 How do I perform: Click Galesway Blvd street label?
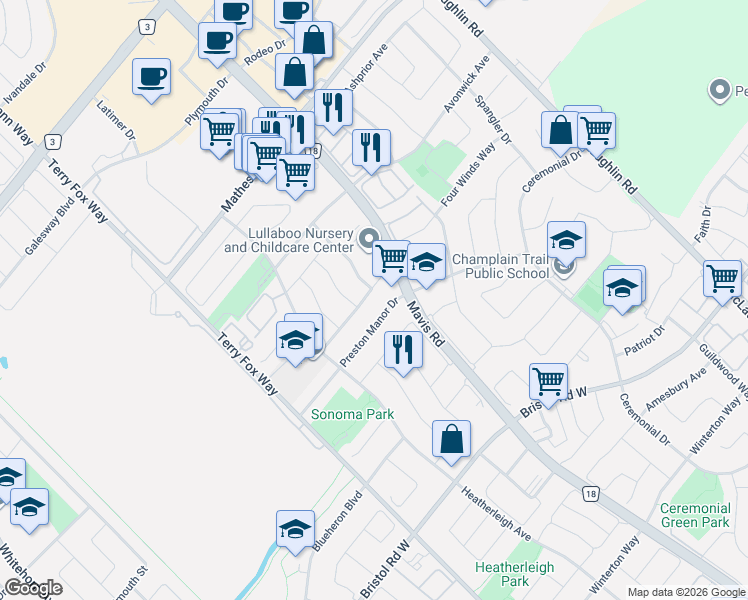tap(50, 226)
